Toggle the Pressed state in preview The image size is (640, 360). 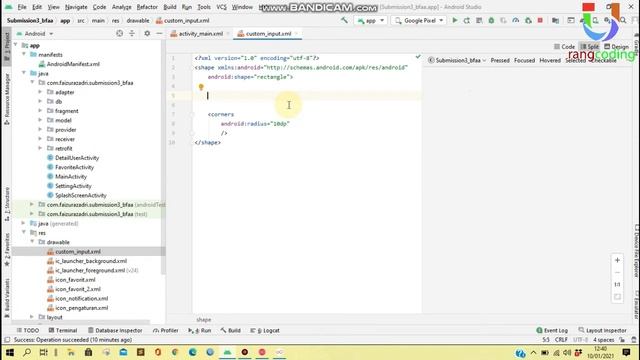tap(500, 60)
